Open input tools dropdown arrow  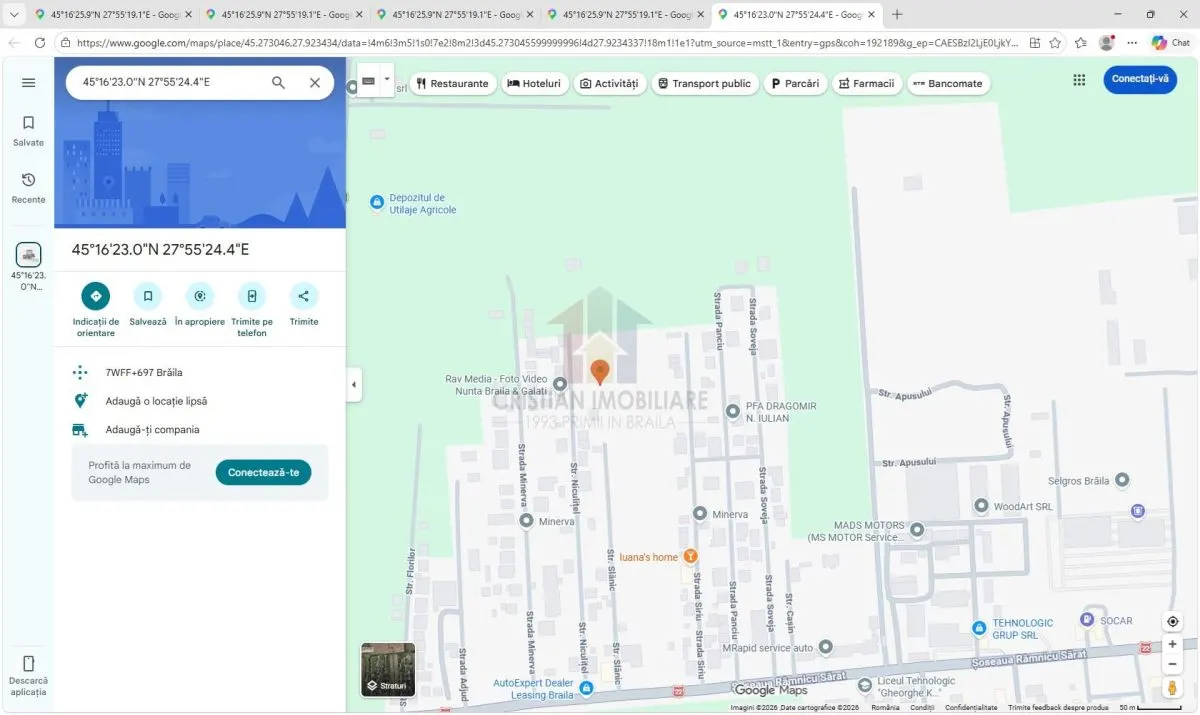tap(387, 78)
